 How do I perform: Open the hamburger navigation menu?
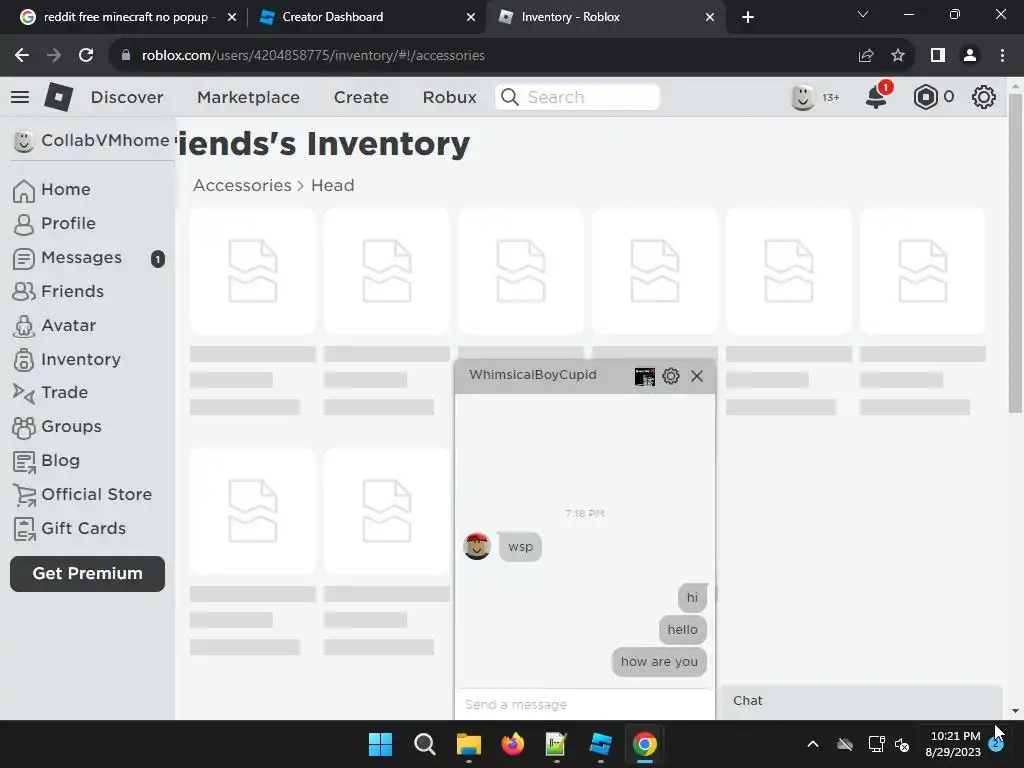(20, 97)
